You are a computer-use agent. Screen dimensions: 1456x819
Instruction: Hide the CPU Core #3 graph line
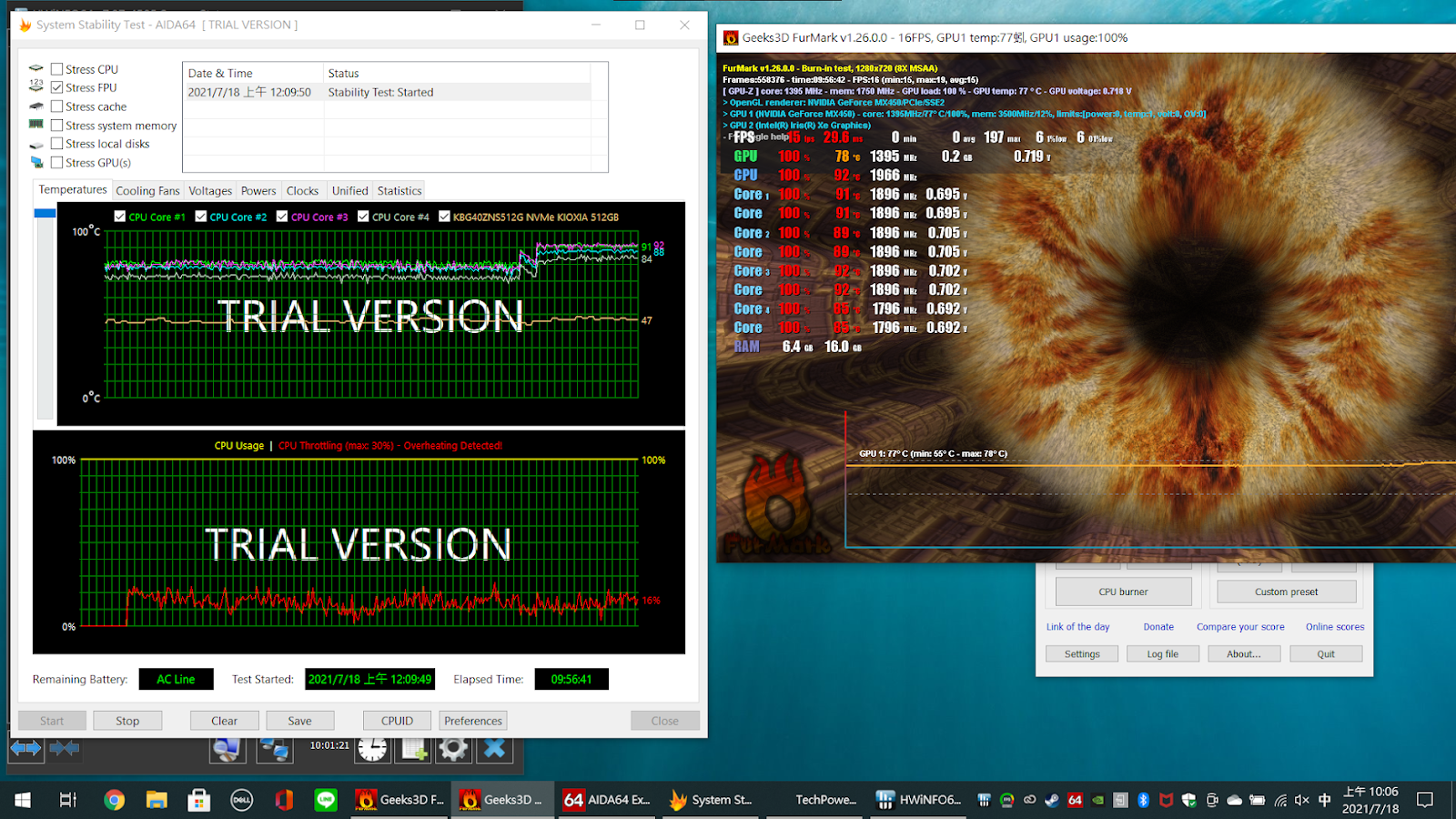pos(282,217)
